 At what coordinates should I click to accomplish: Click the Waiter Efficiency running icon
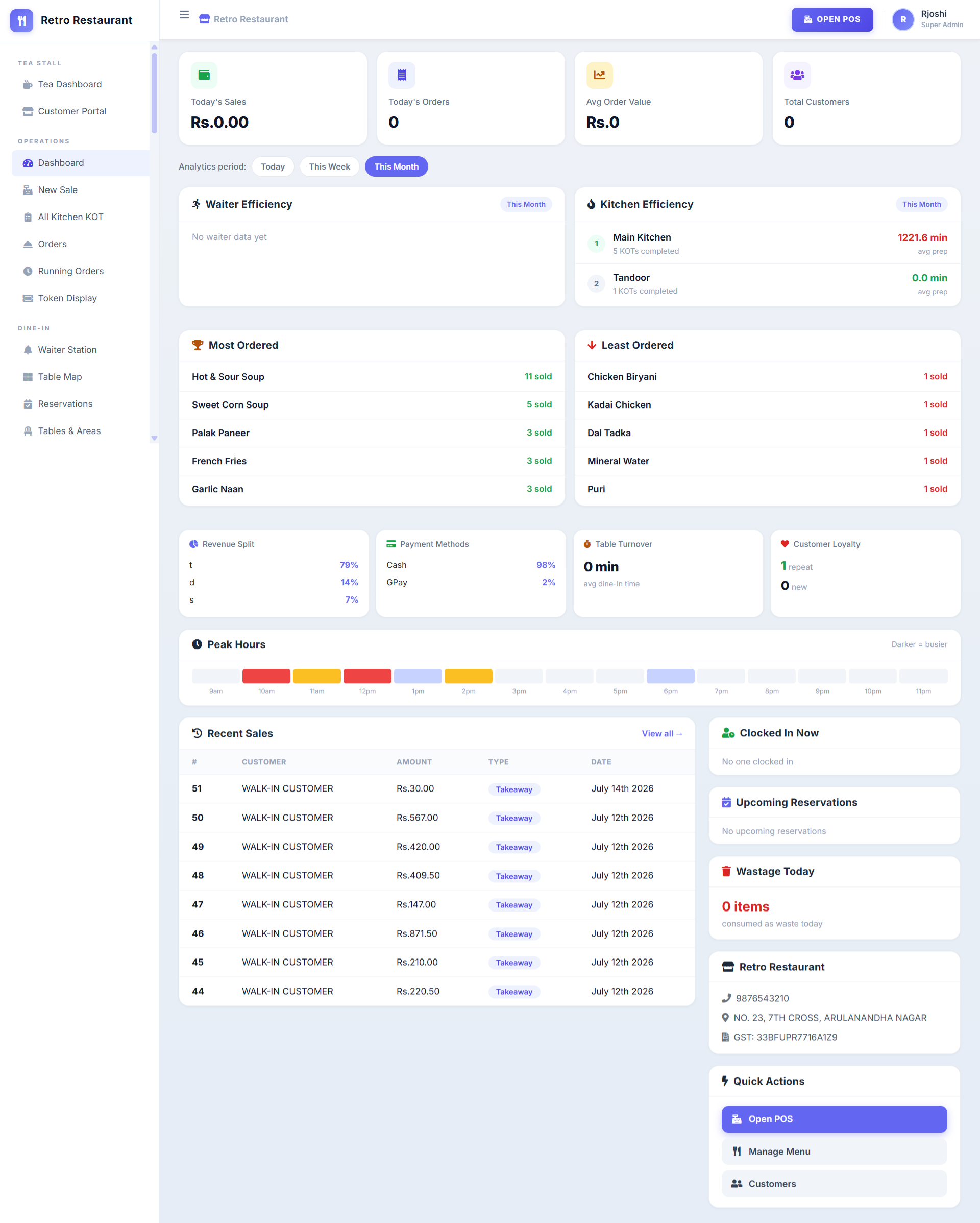click(196, 204)
